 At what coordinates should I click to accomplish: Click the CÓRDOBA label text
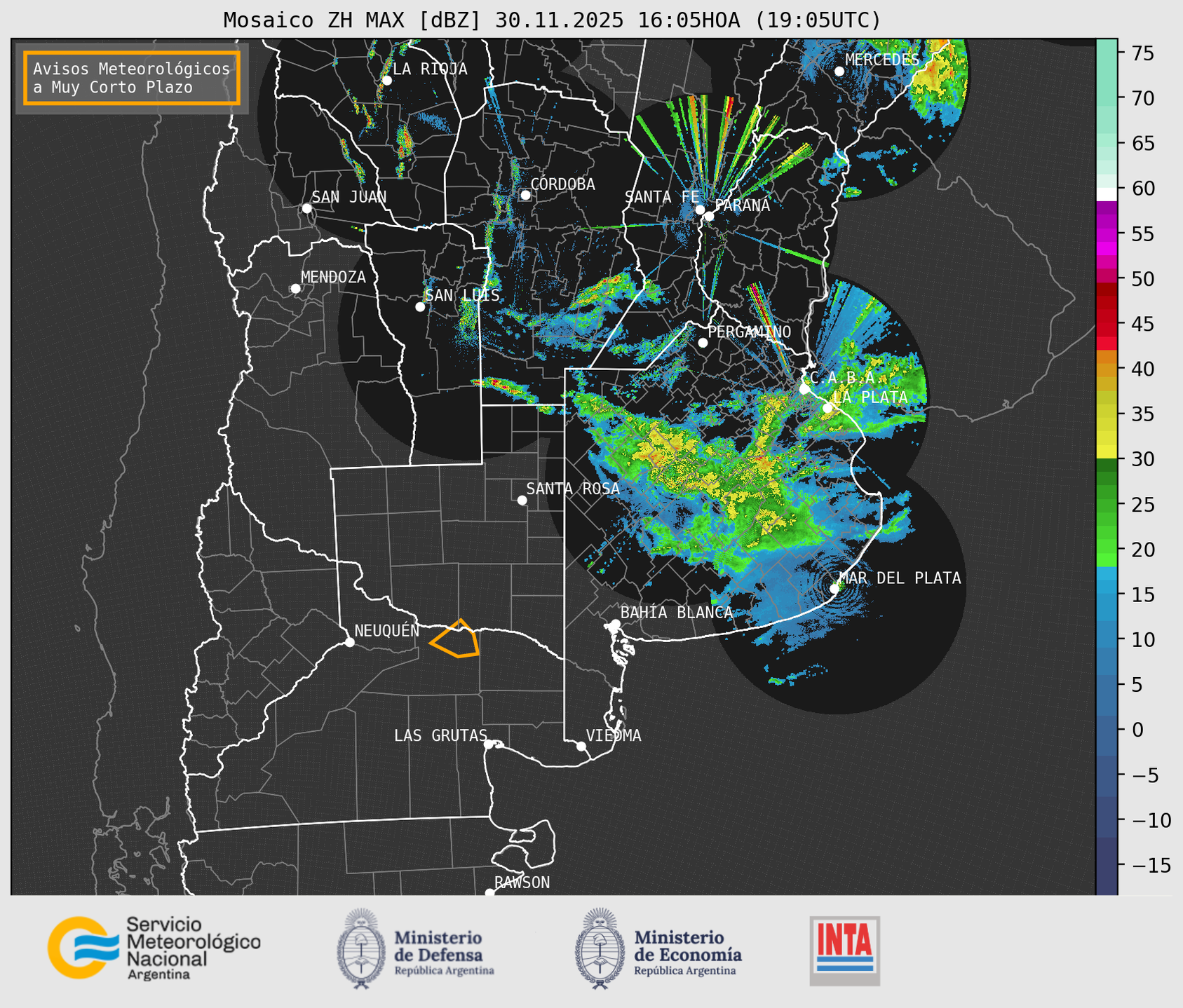pos(562,184)
